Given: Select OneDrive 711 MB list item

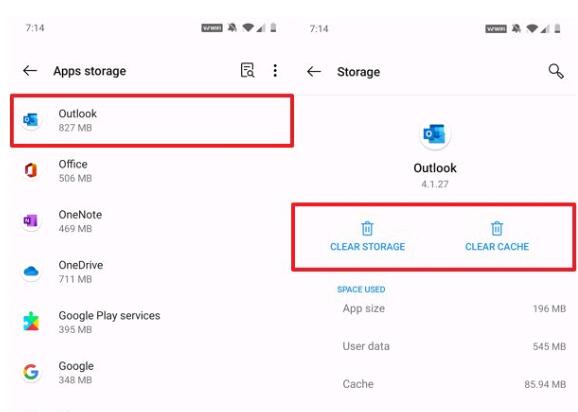Looking at the screenshot, I should point(152,272).
